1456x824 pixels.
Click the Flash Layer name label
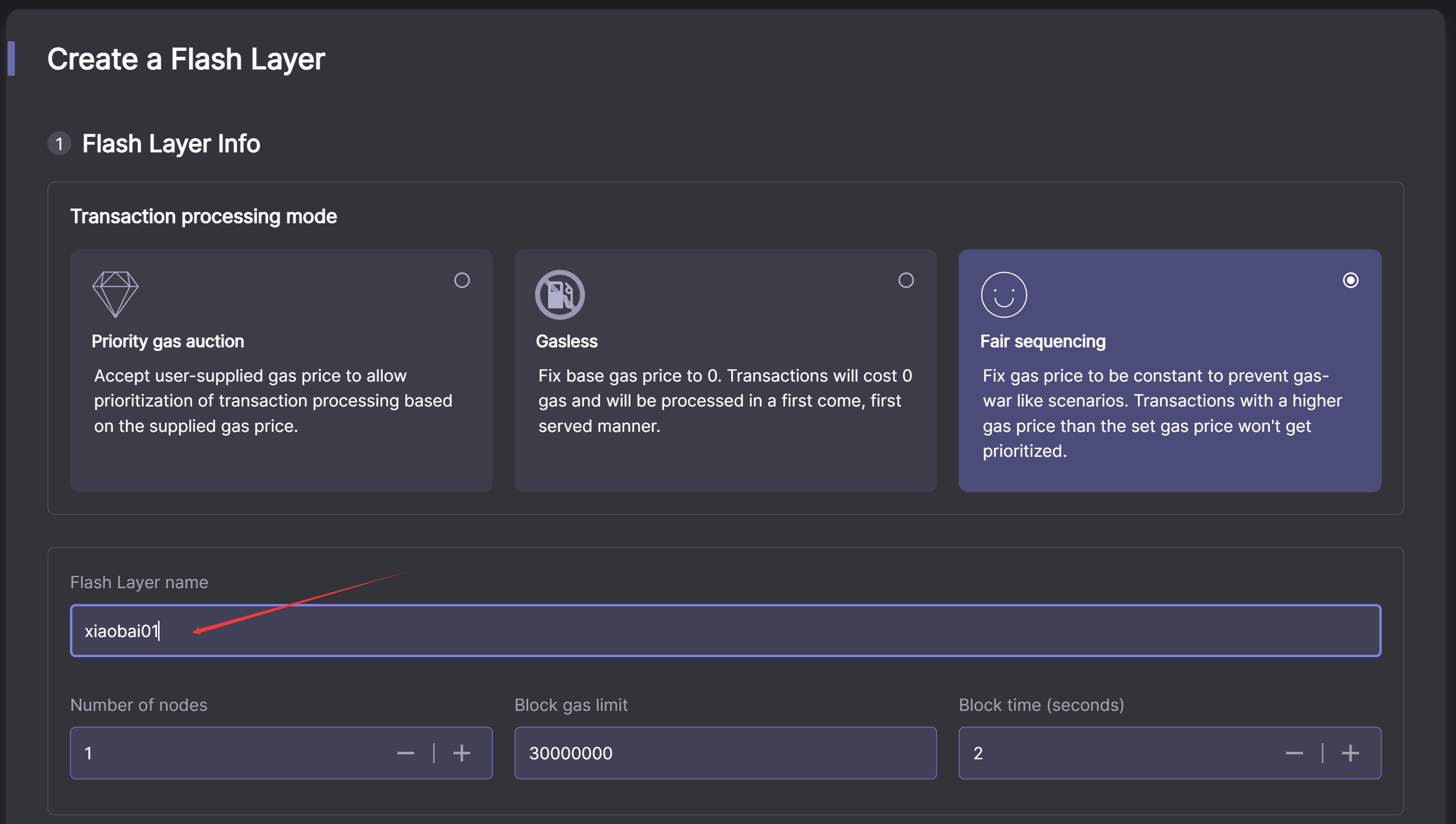[139, 582]
